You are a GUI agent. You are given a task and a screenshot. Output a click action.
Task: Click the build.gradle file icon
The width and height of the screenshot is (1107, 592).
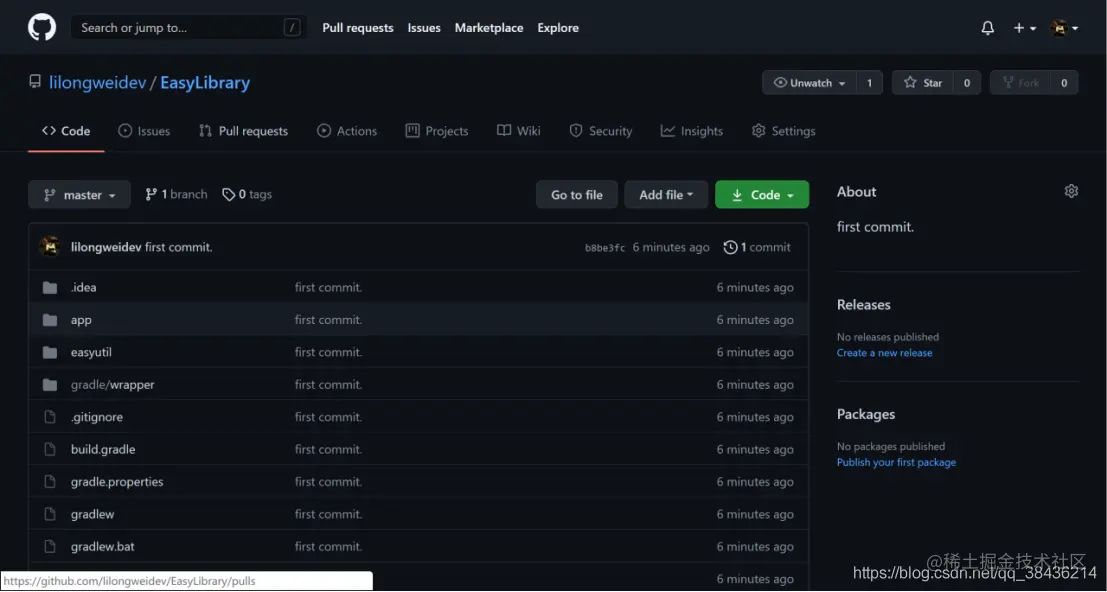click(49, 449)
